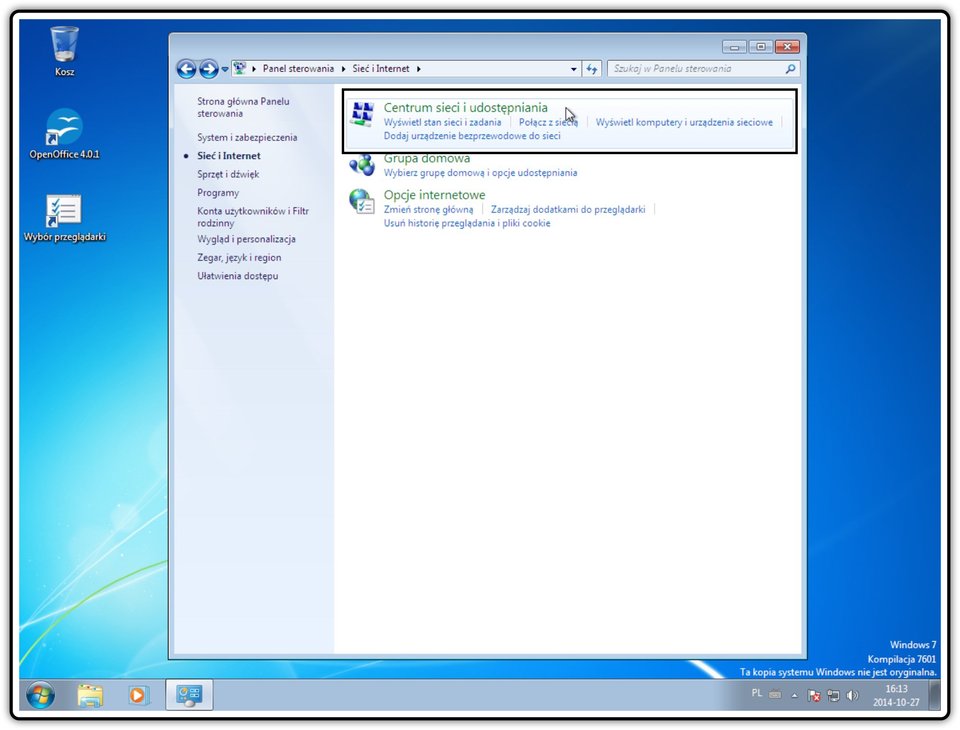Click the network tray icon

click(x=833, y=695)
